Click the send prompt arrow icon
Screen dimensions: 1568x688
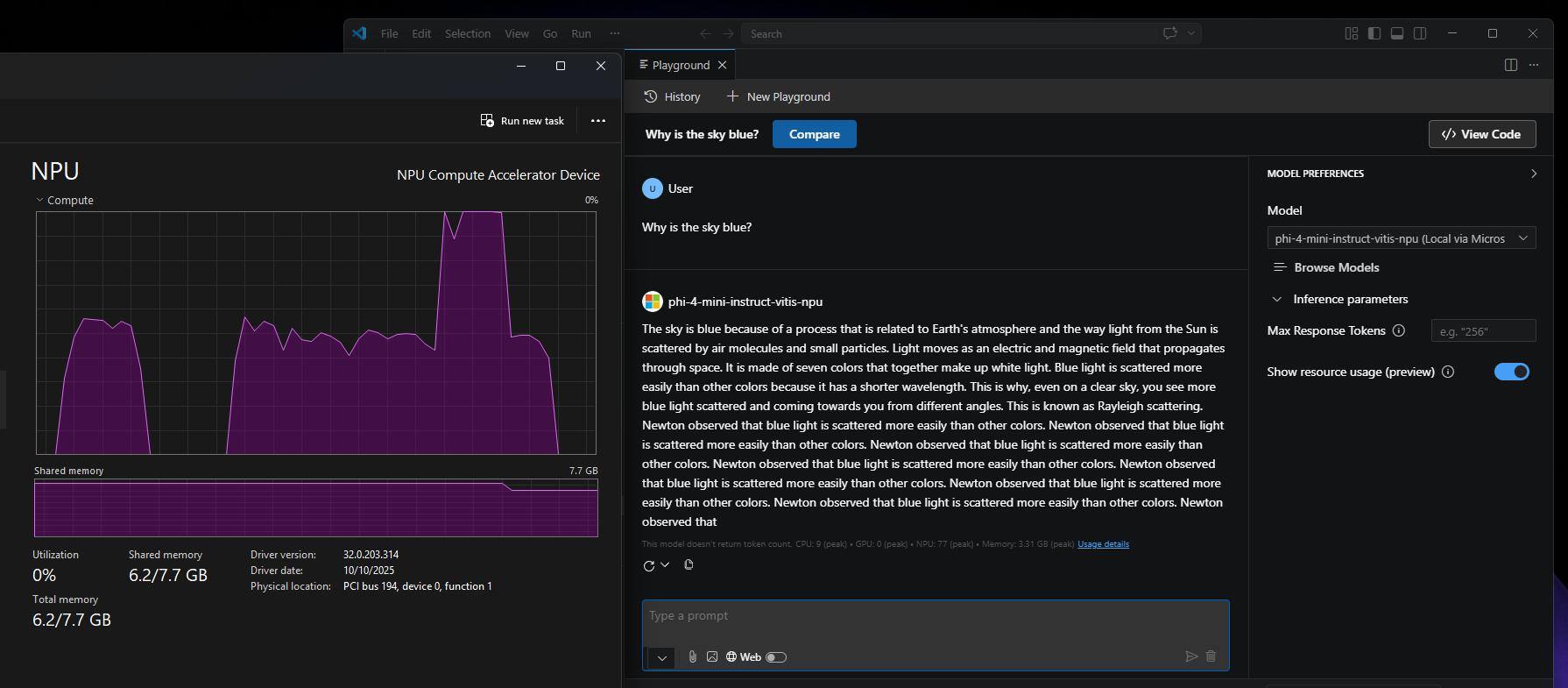(x=1190, y=656)
